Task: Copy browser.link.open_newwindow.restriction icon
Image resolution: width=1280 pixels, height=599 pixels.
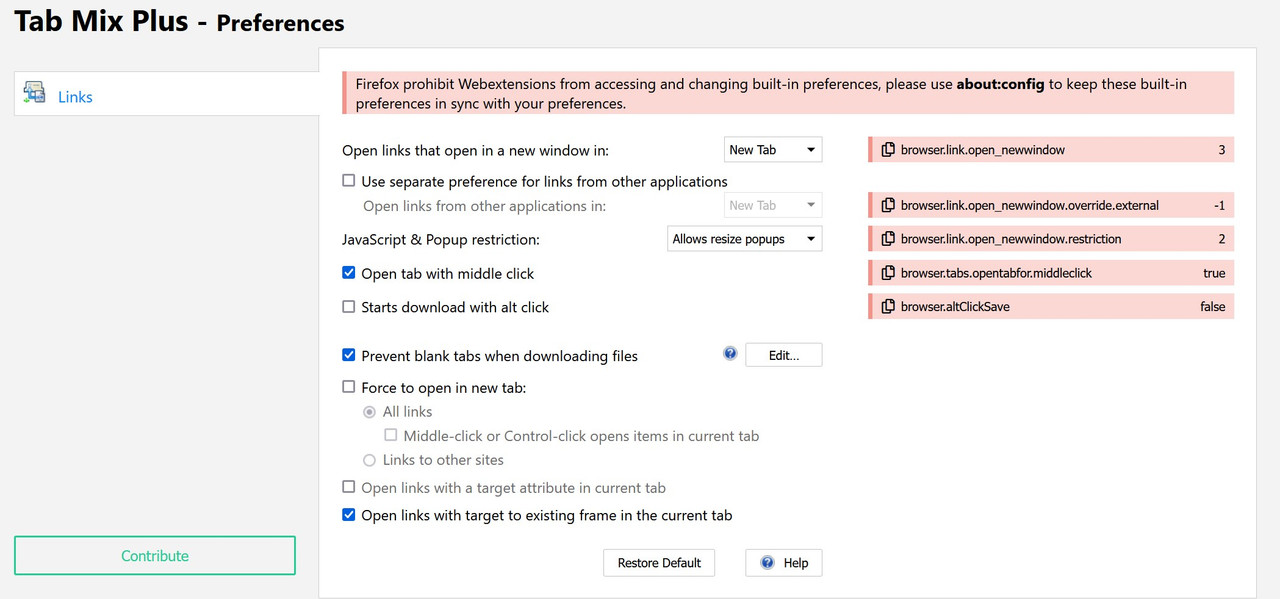Action: click(x=888, y=239)
